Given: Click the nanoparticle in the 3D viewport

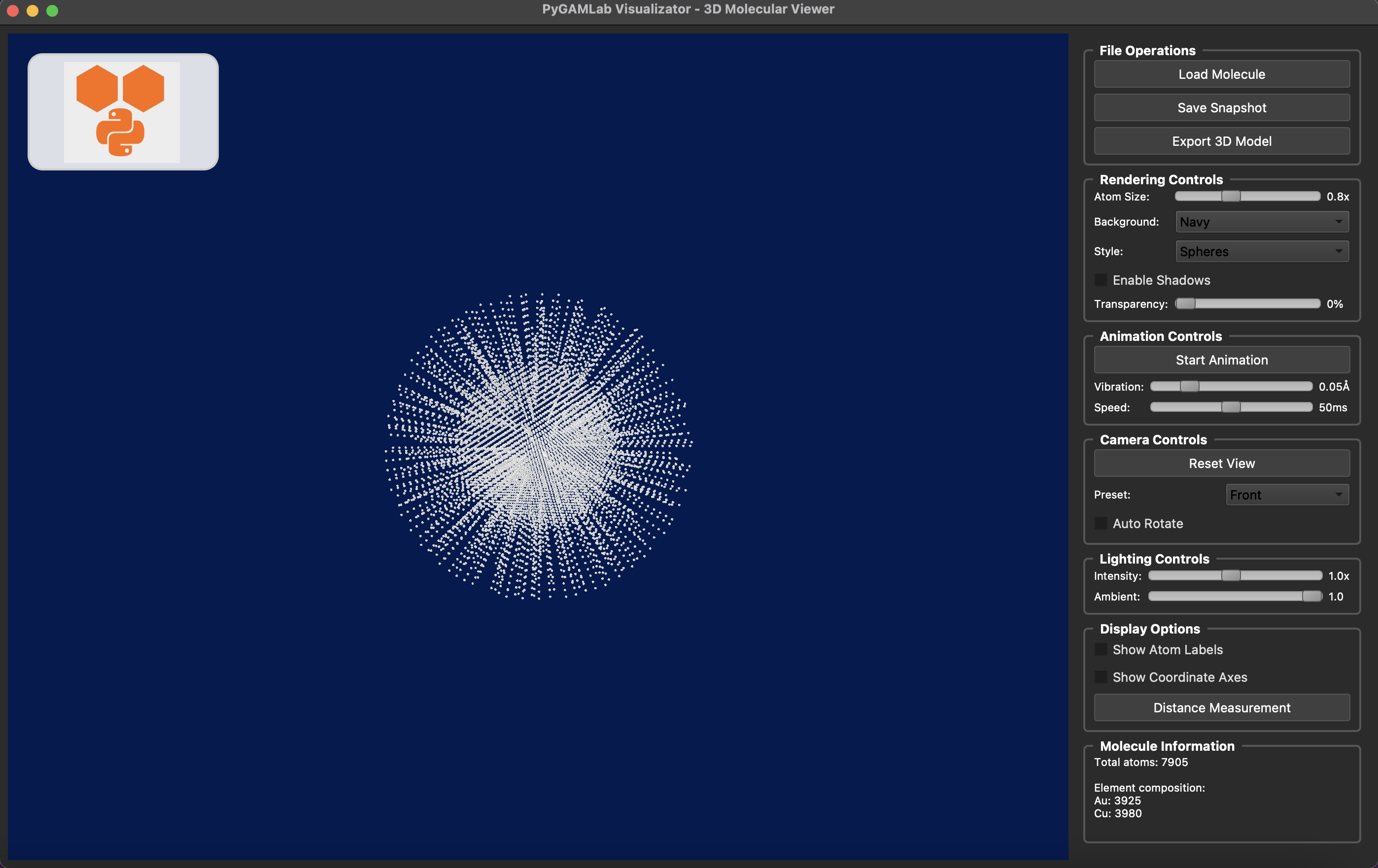Looking at the screenshot, I should (x=538, y=446).
